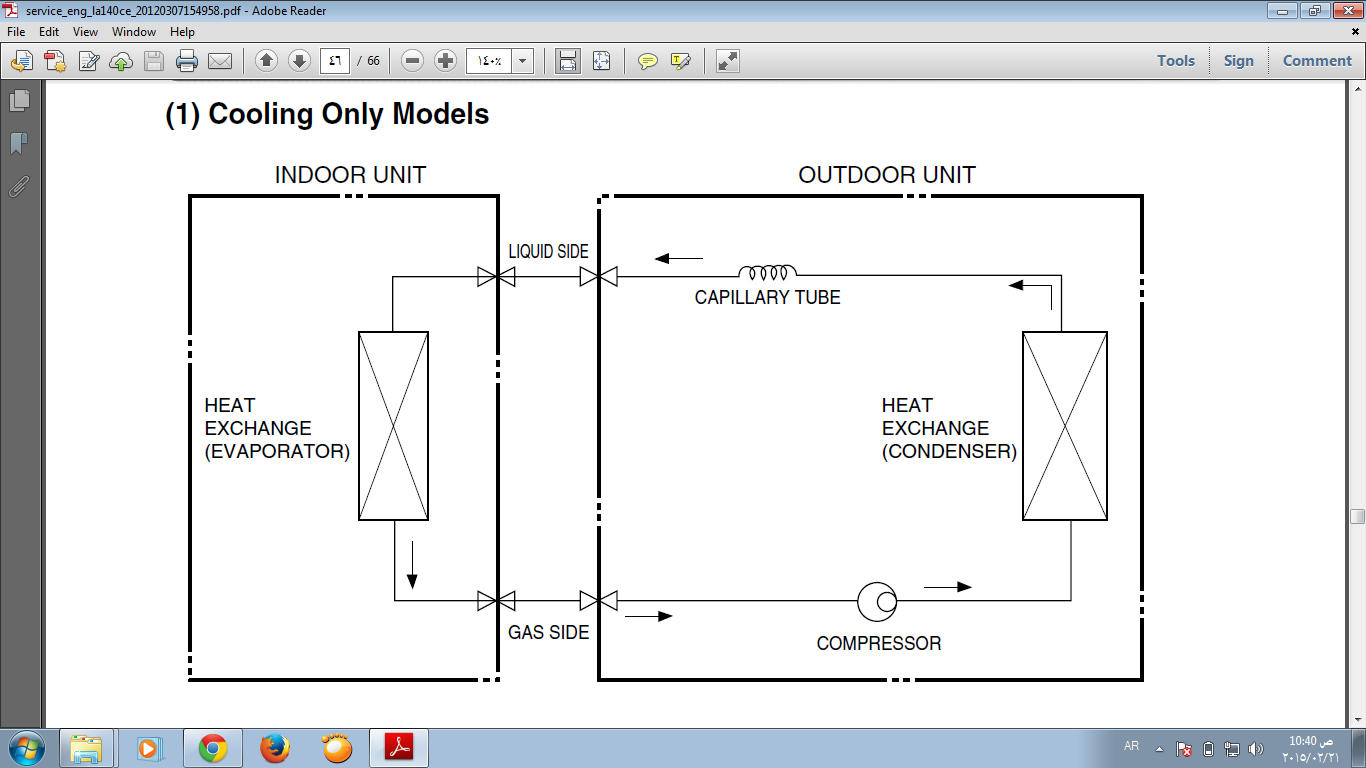The height and width of the screenshot is (768, 1366).
Task: Toggle fit one full page view
Action: pyautogui.click(x=601, y=61)
